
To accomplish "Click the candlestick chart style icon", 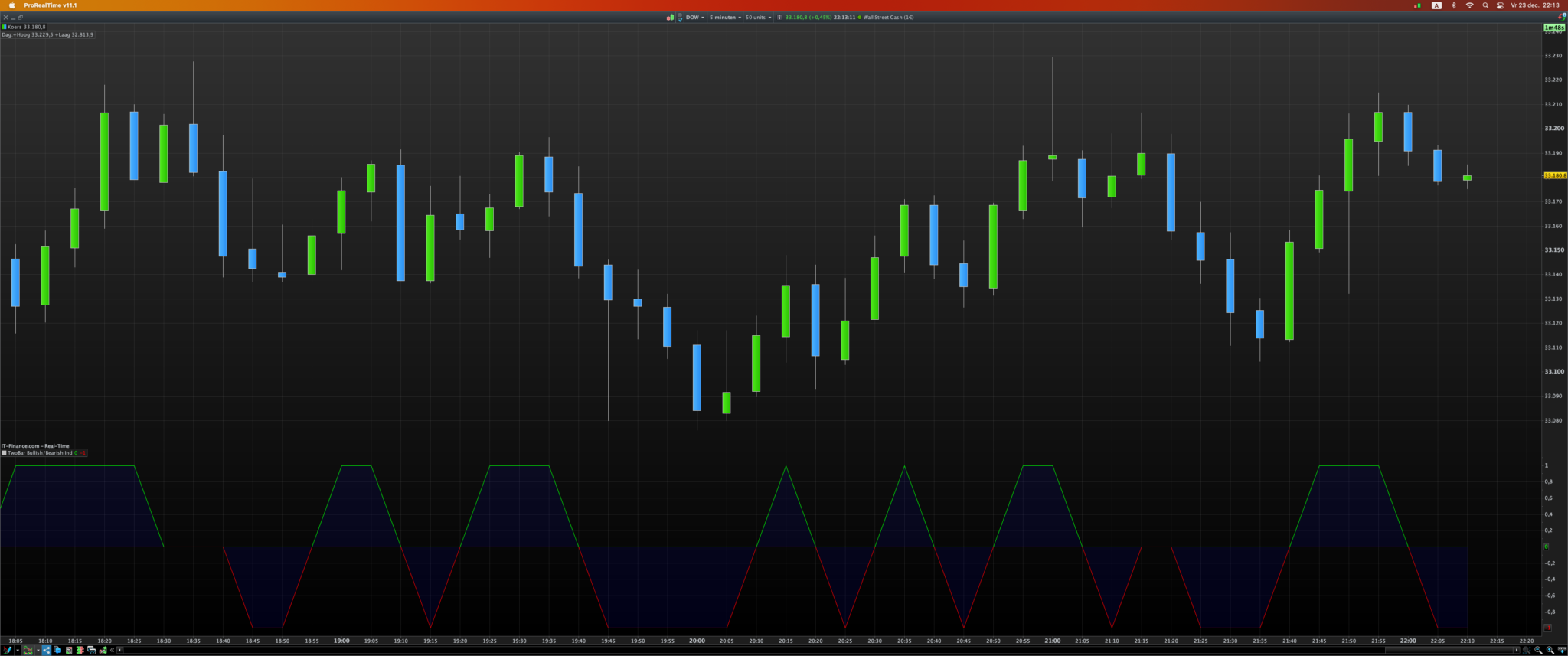I will point(670,18).
